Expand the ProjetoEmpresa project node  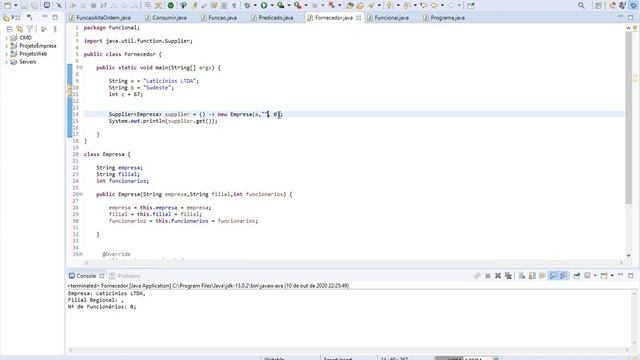click(6, 46)
